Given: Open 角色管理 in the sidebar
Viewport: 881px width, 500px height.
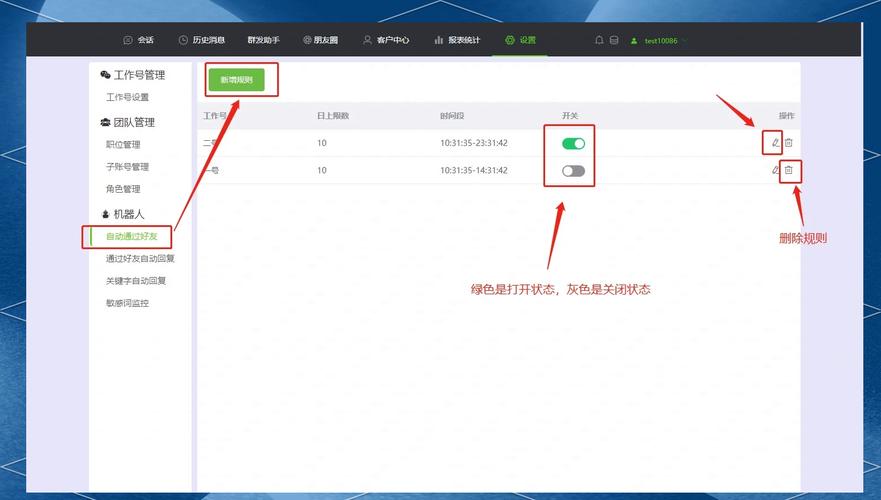Looking at the screenshot, I should pyautogui.click(x=123, y=189).
